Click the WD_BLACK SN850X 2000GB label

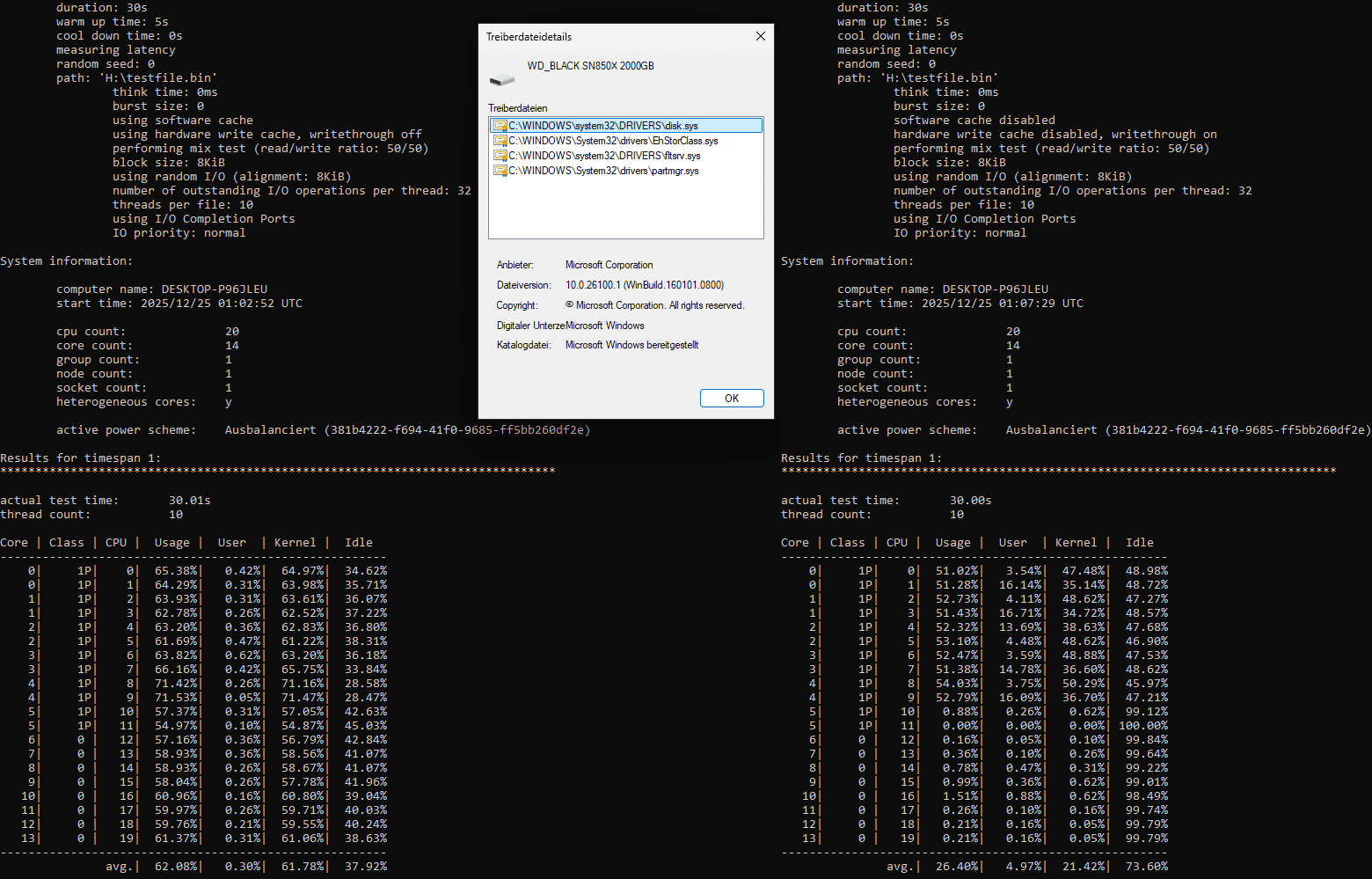tap(590, 66)
